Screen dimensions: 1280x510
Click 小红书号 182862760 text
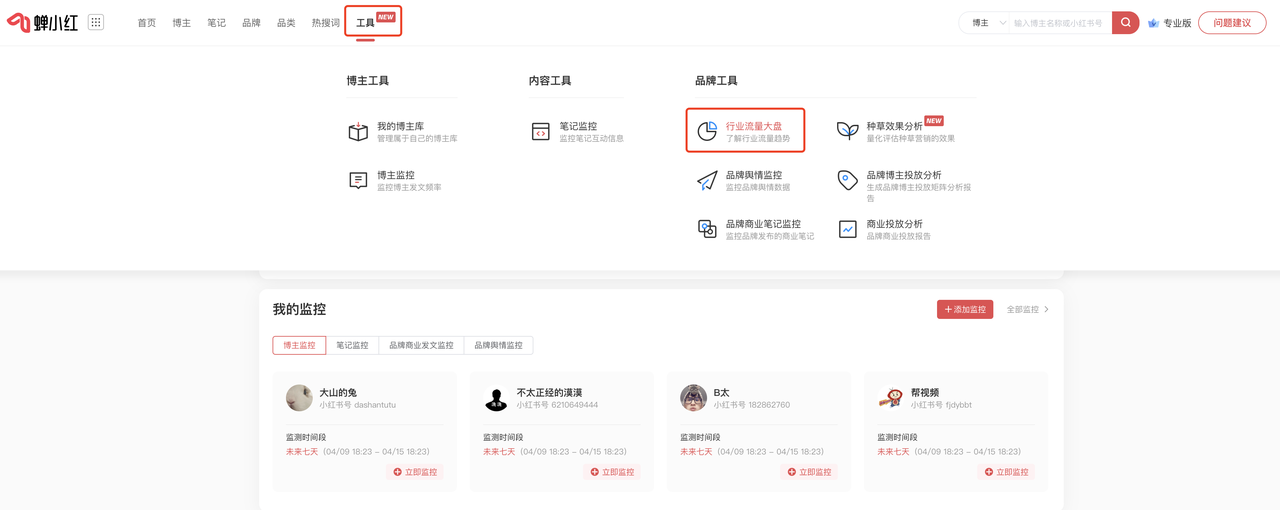[x=752, y=405]
